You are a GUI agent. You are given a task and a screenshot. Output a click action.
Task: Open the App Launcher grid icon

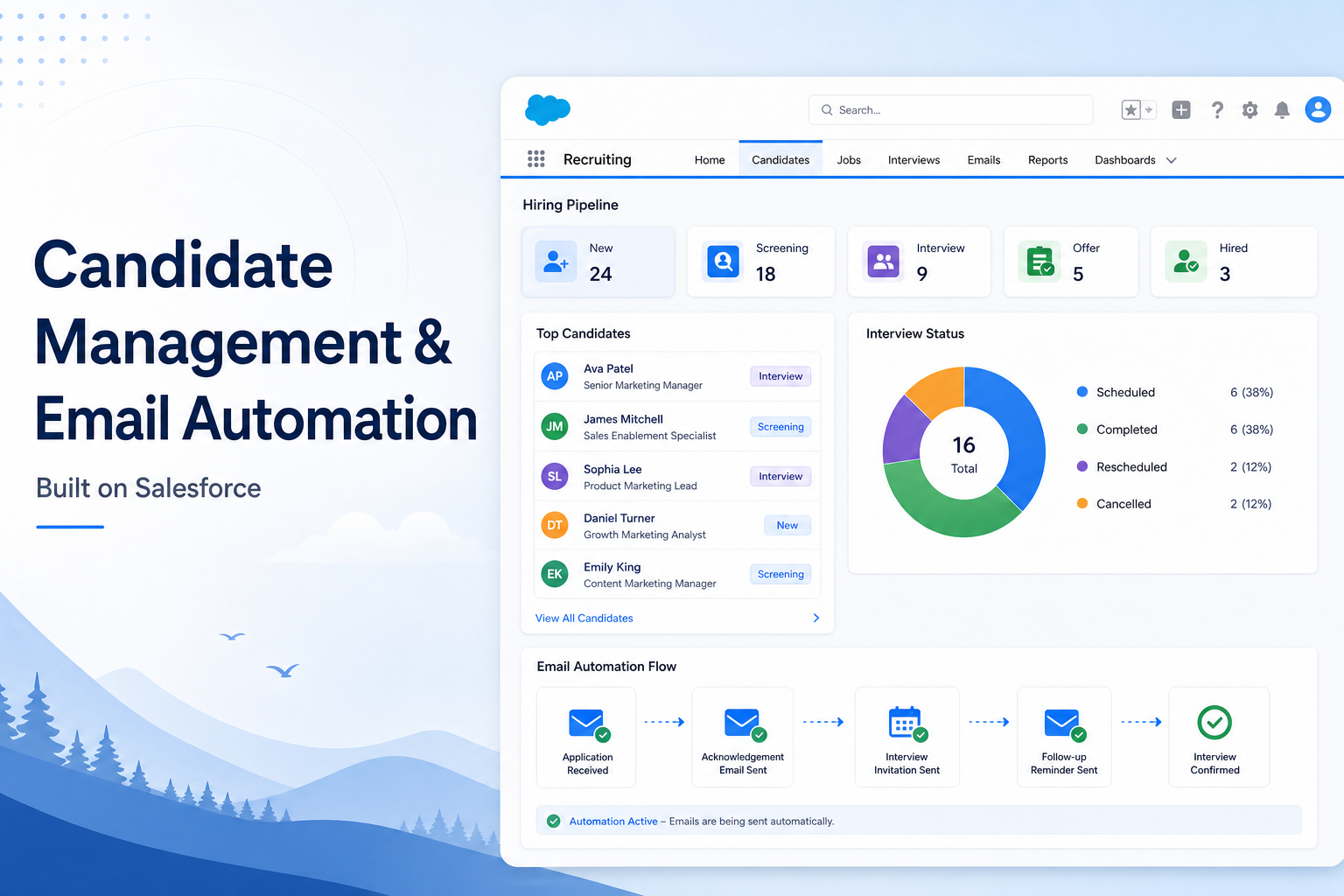click(x=536, y=158)
